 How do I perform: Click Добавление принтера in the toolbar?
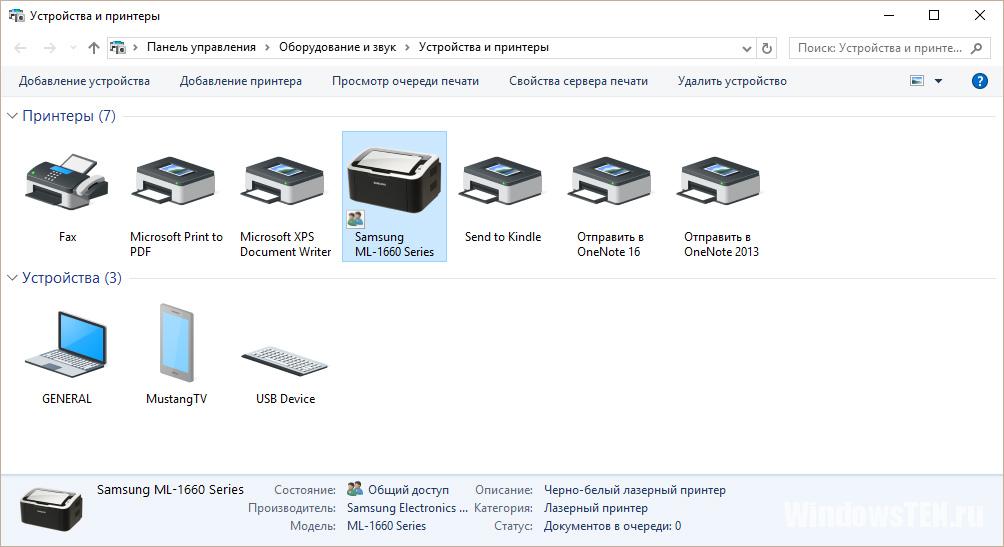(x=240, y=81)
